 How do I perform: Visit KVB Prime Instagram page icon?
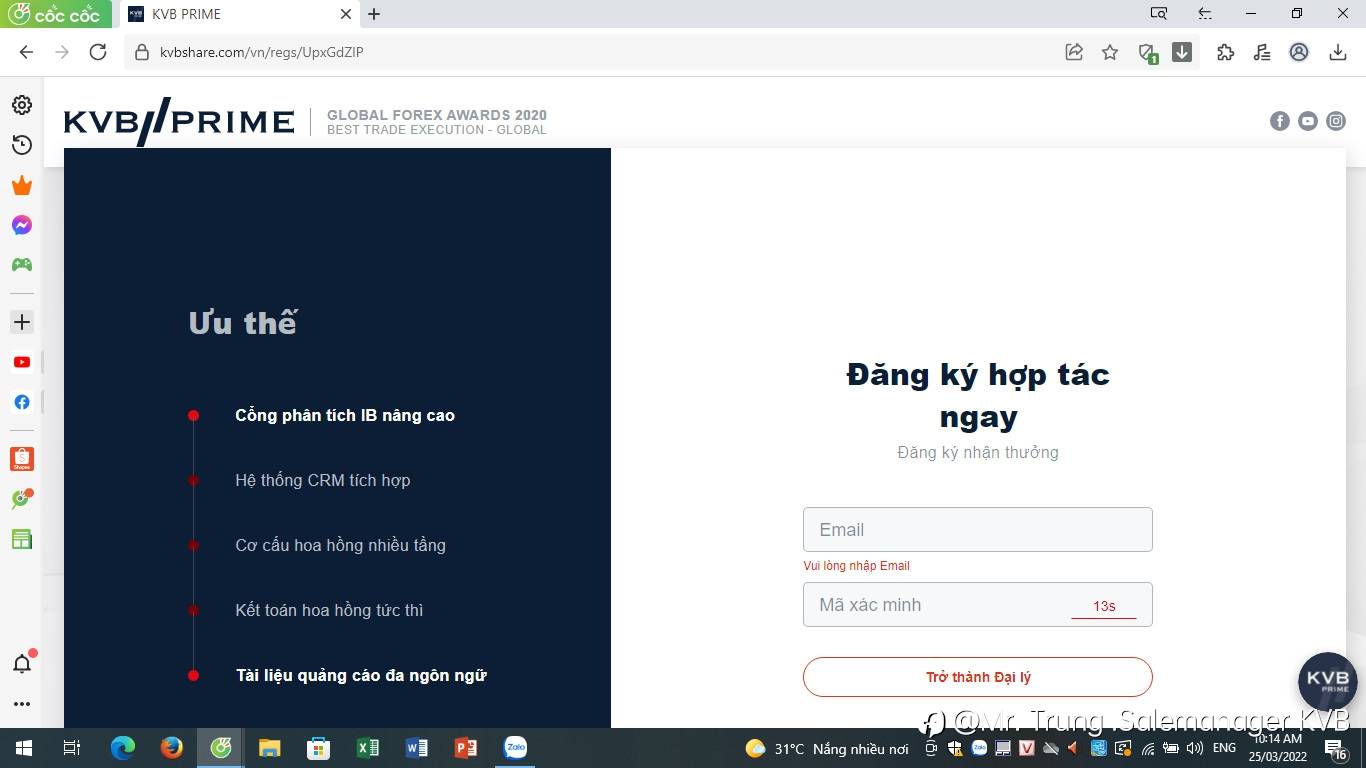[1336, 121]
